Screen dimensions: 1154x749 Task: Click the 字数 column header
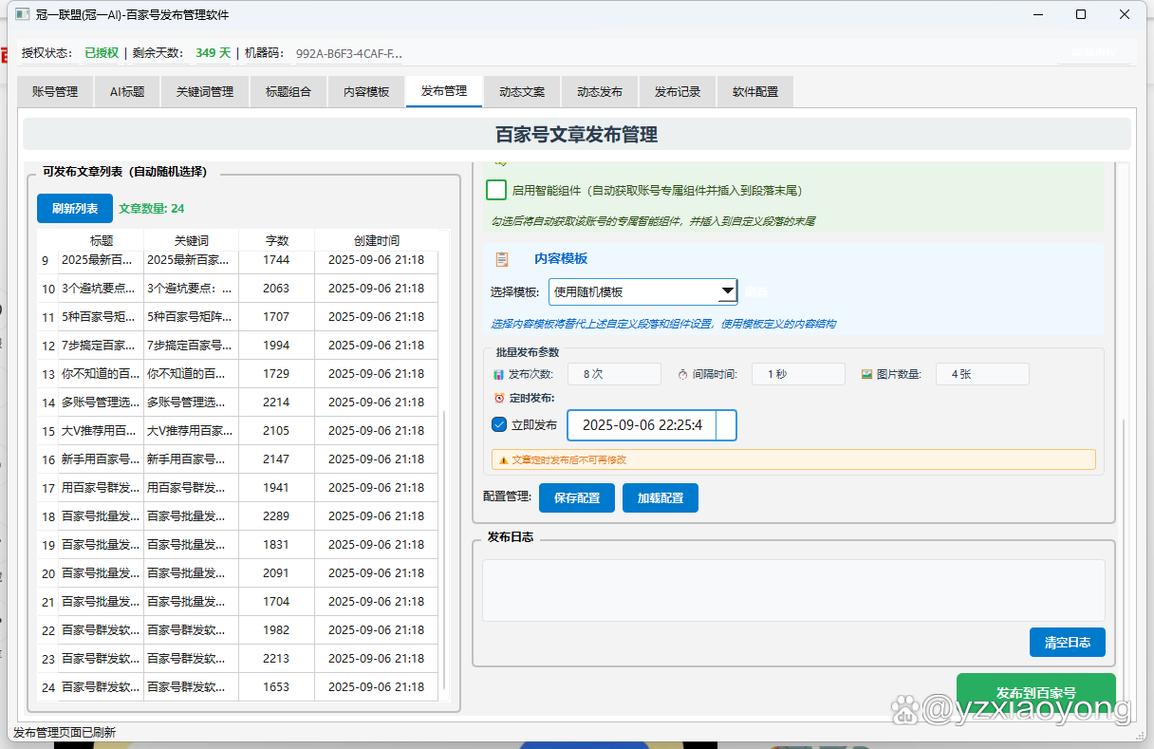(x=277, y=241)
